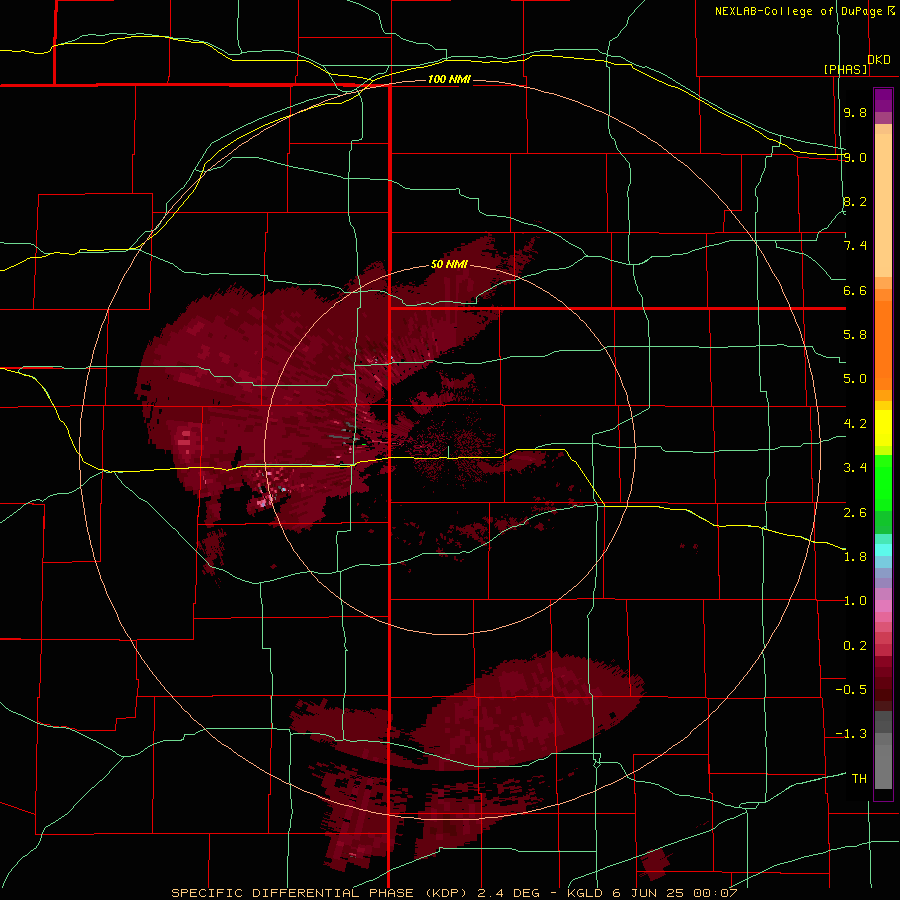The height and width of the screenshot is (900, 900).
Task: Click the [PHAS] legend label
Action: (845, 69)
